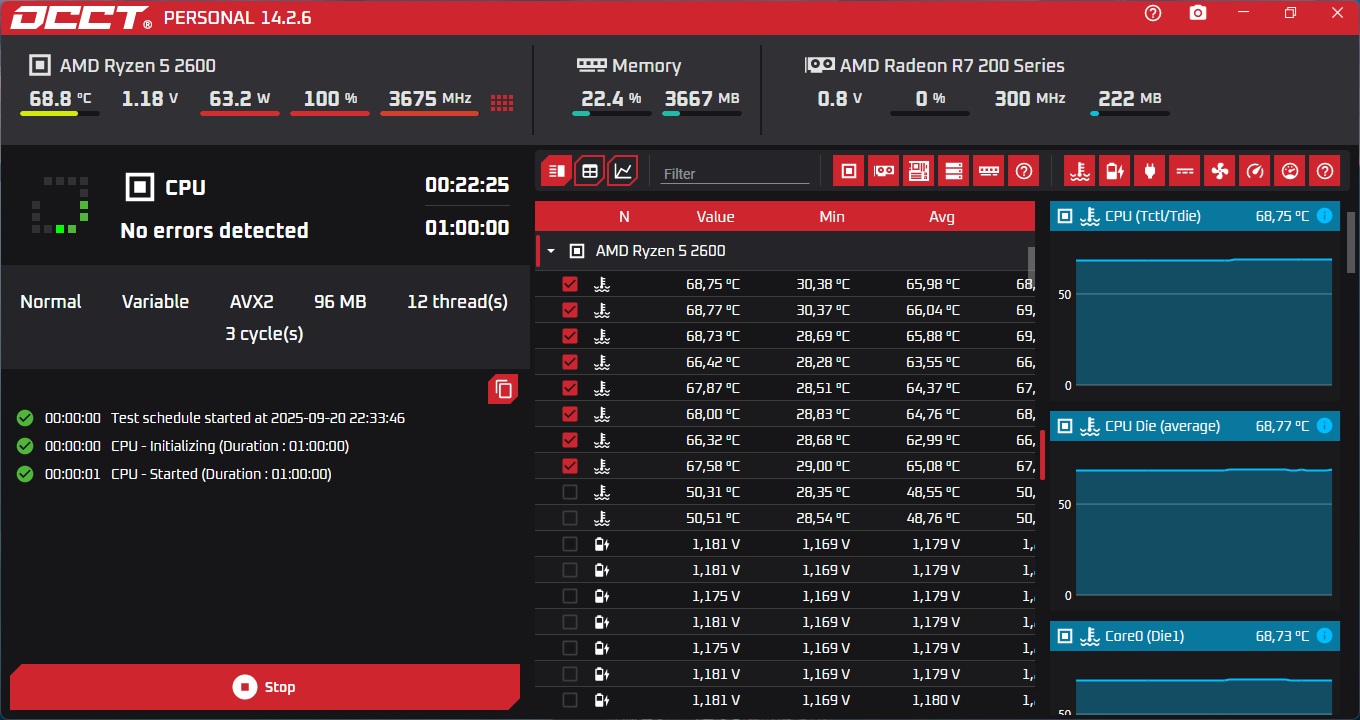This screenshot has width=1360, height=720.
Task: Toggle the side panel layout view button
Action: point(556,171)
